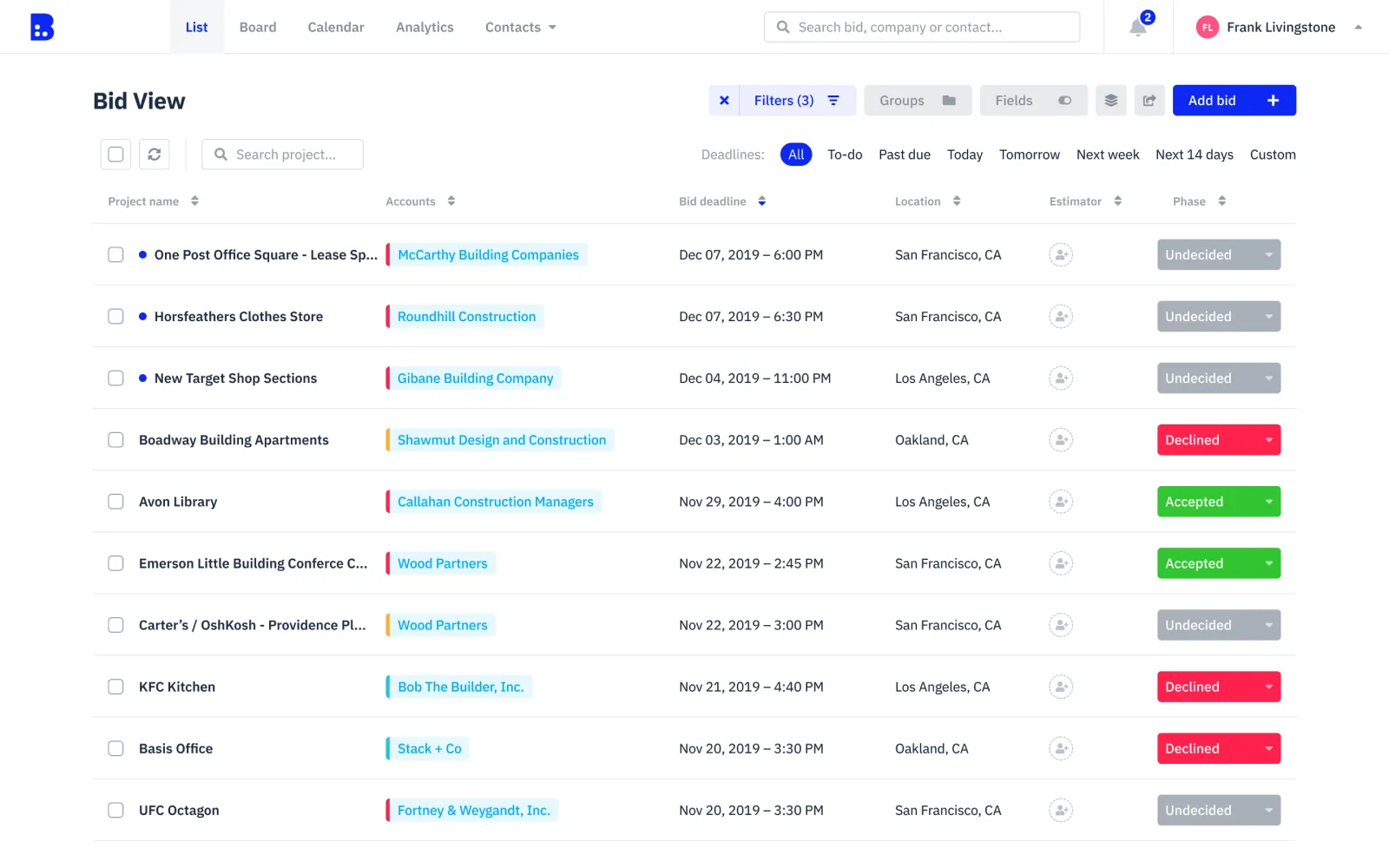Assign estimator for New Target Shop Sections

tap(1061, 378)
